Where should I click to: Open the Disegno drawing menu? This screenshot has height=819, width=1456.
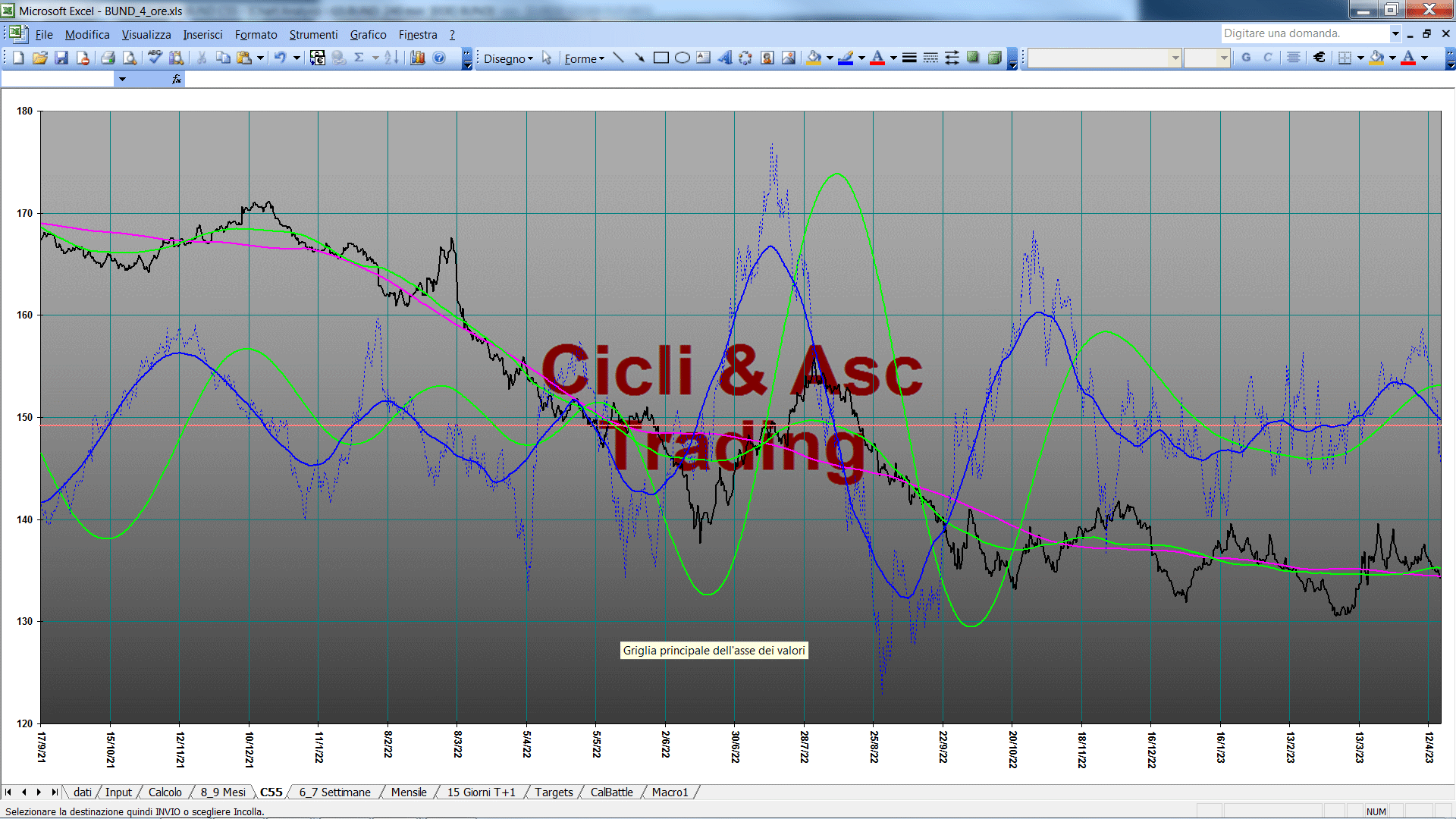pyautogui.click(x=508, y=58)
